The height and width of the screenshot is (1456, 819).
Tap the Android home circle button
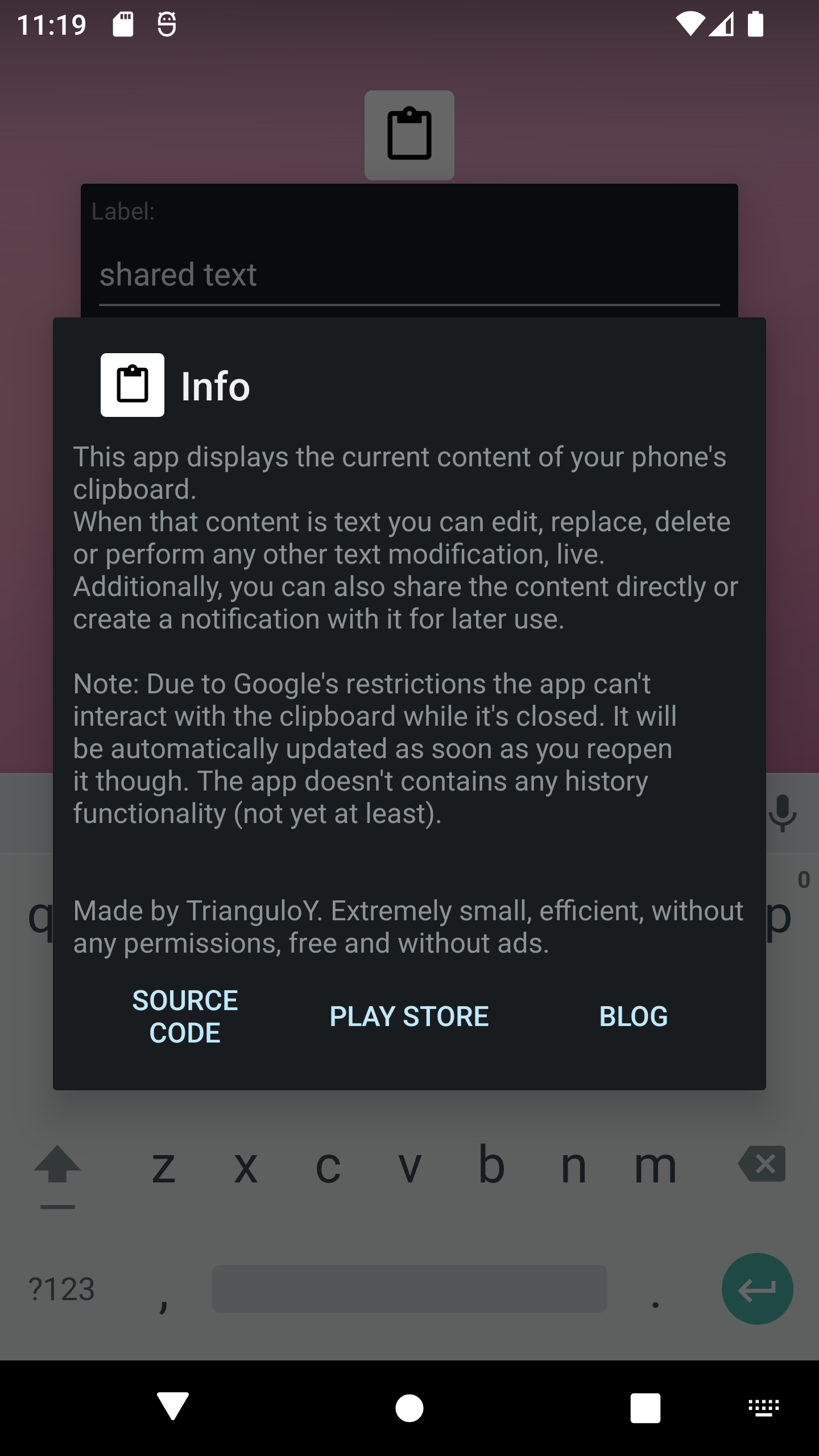tap(409, 1408)
